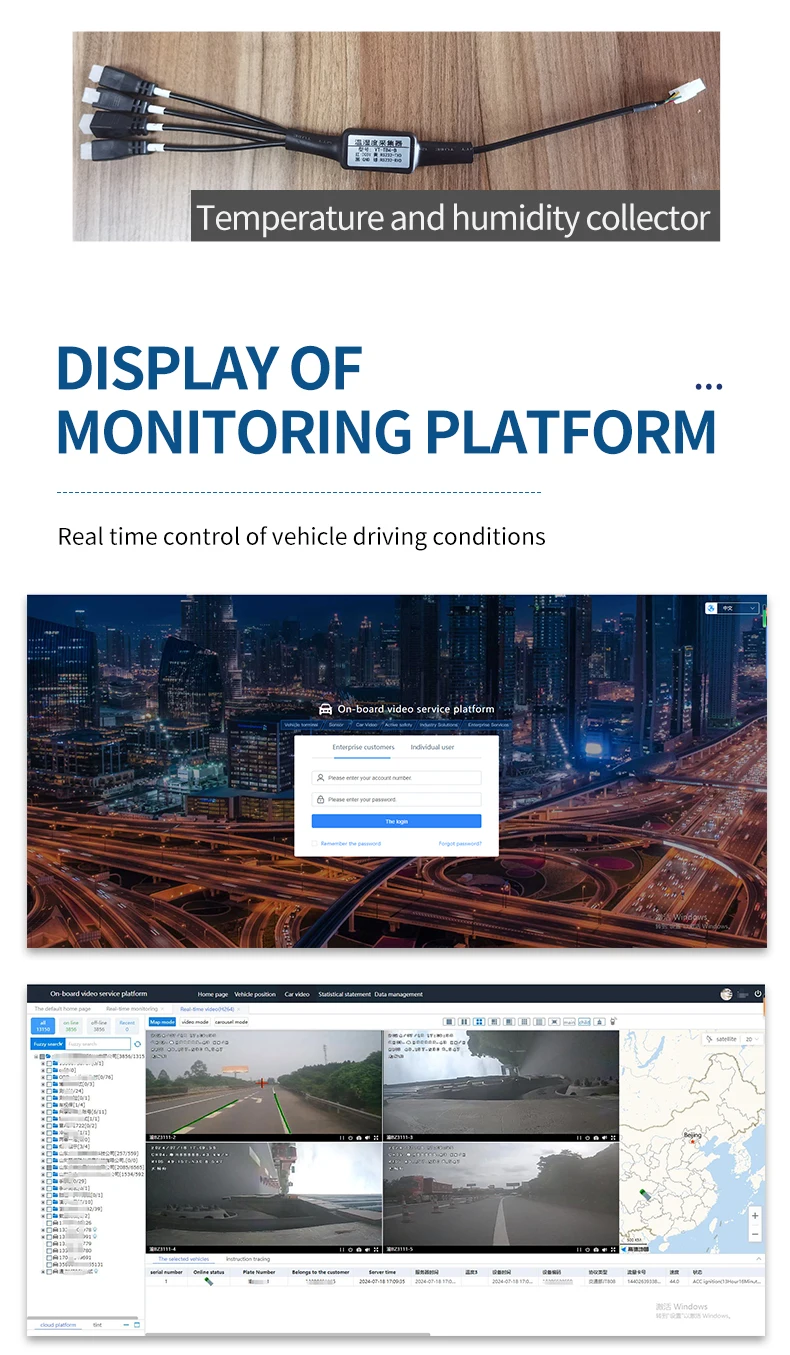Click the full screen layout icon
The height and width of the screenshot is (1355, 790).
pos(554,1022)
